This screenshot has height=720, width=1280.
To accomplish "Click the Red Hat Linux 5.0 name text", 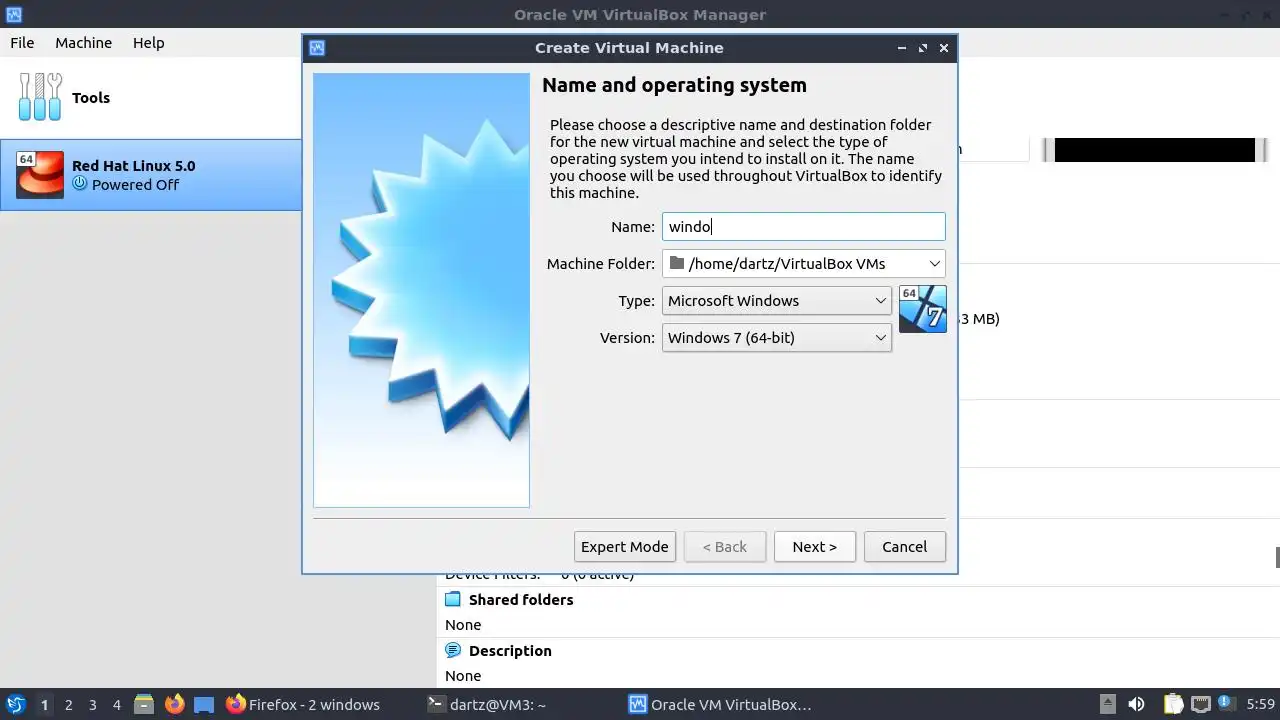I will (x=133, y=166).
